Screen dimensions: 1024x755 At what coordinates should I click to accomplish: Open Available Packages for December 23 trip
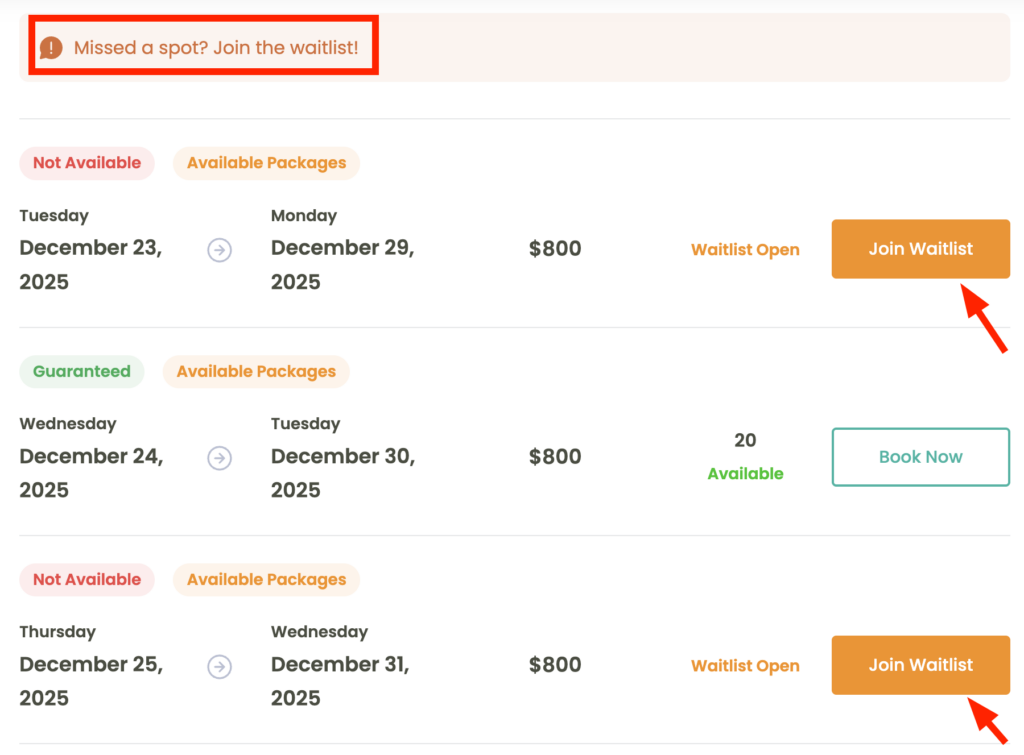[266, 163]
